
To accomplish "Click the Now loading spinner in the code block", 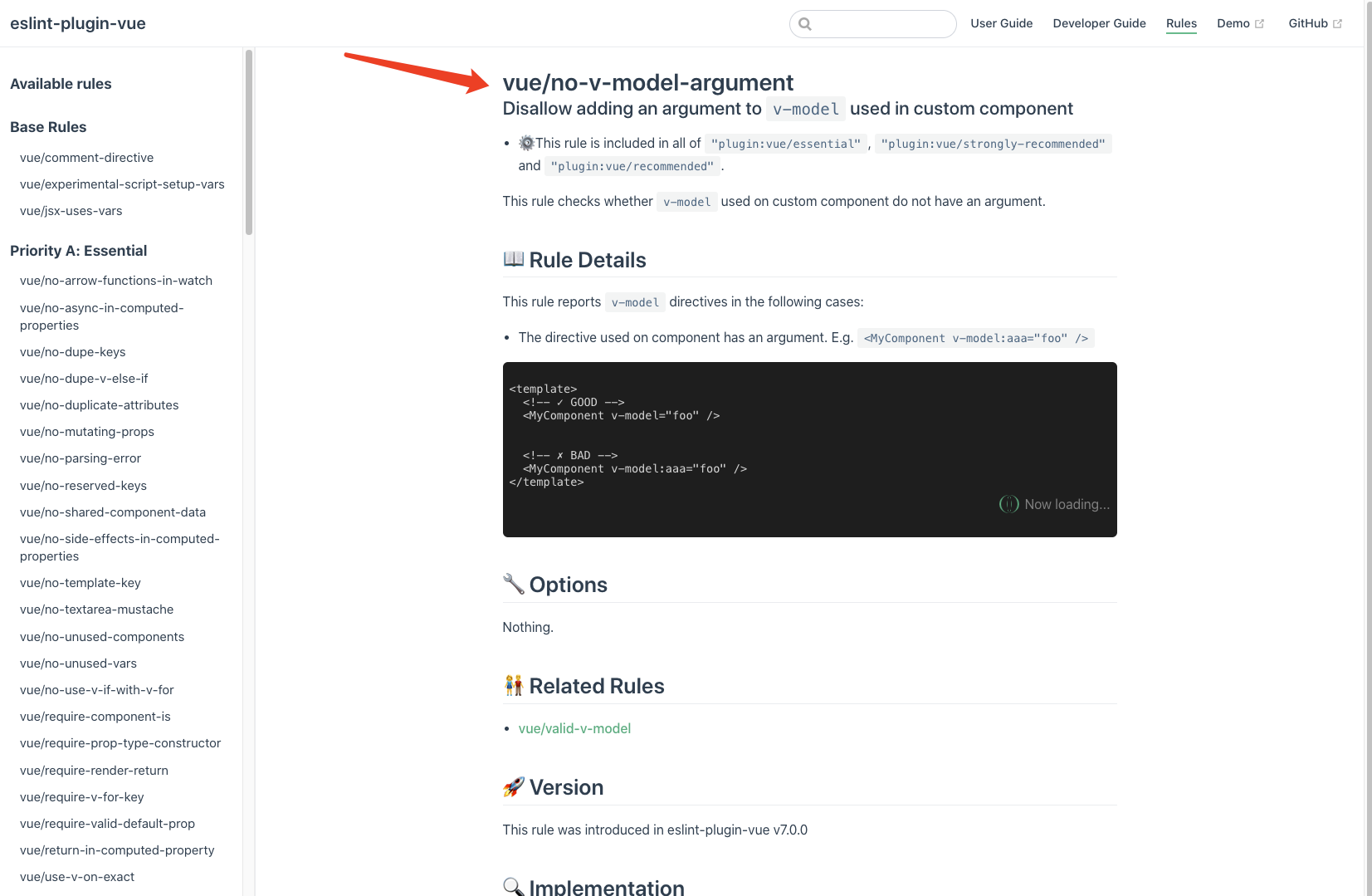I will click(x=1008, y=504).
